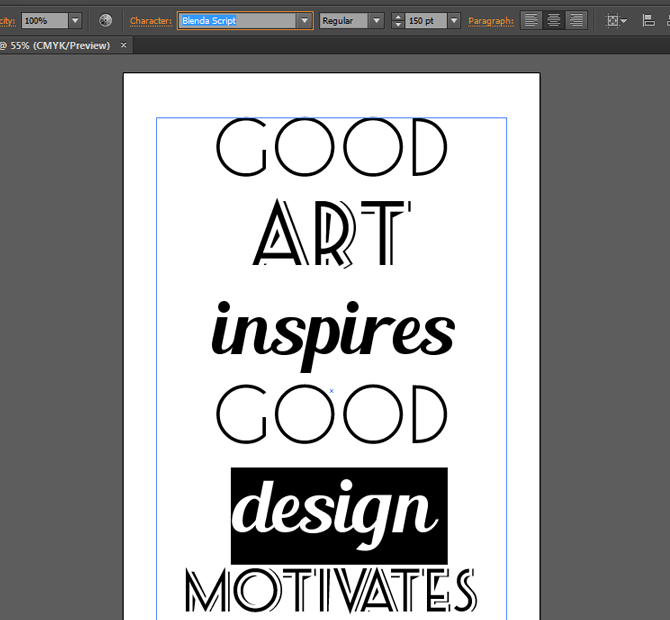Click the Blenda Script font name field
The image size is (670, 620).
point(237,20)
